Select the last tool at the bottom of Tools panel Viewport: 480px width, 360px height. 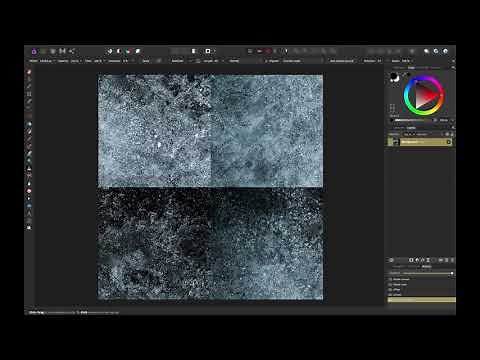click(x=29, y=228)
